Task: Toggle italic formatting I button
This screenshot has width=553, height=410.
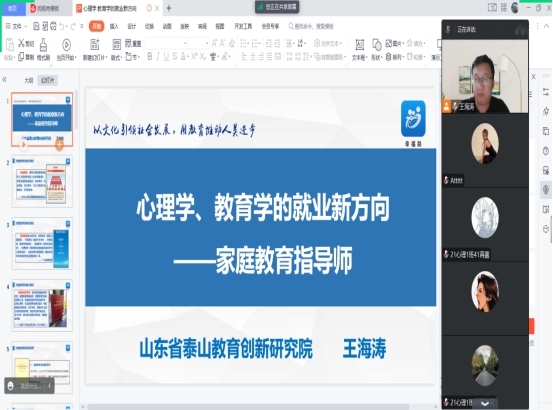Action: pyautogui.click(x=158, y=56)
